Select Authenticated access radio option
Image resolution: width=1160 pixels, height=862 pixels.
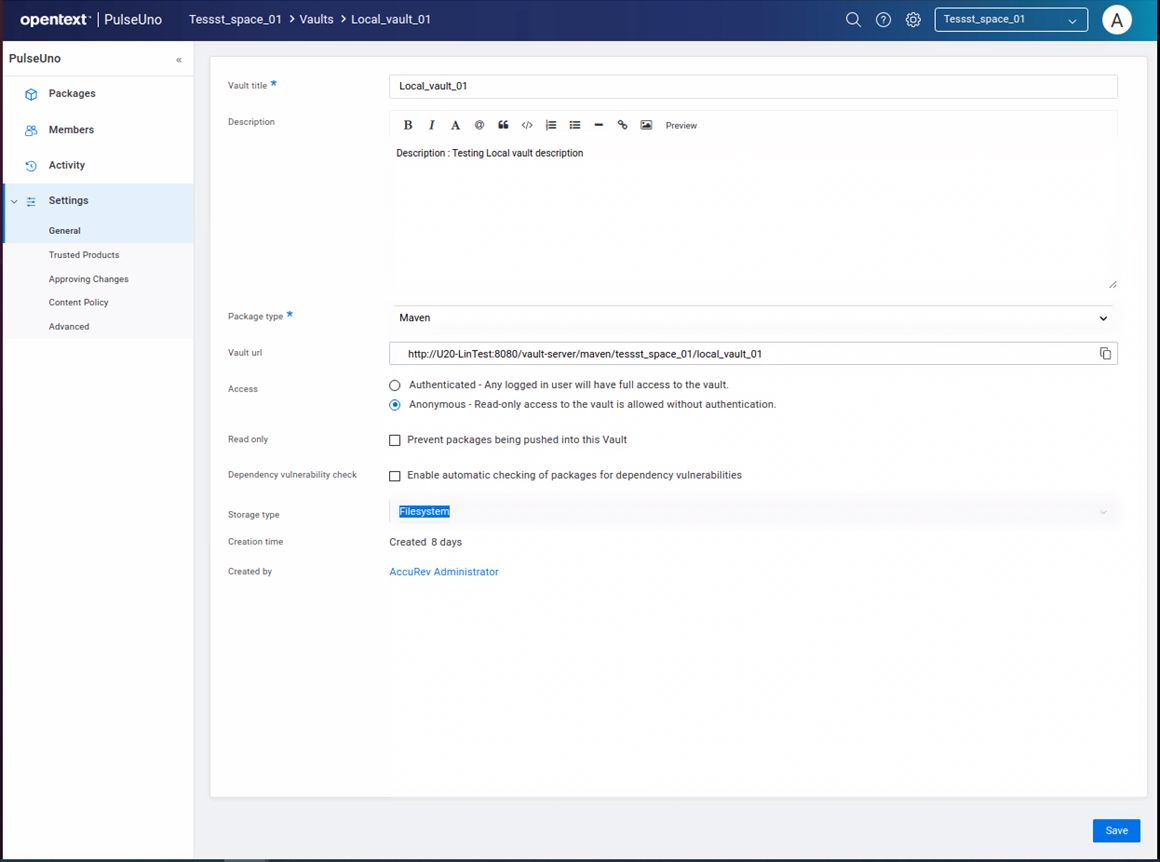(395, 385)
